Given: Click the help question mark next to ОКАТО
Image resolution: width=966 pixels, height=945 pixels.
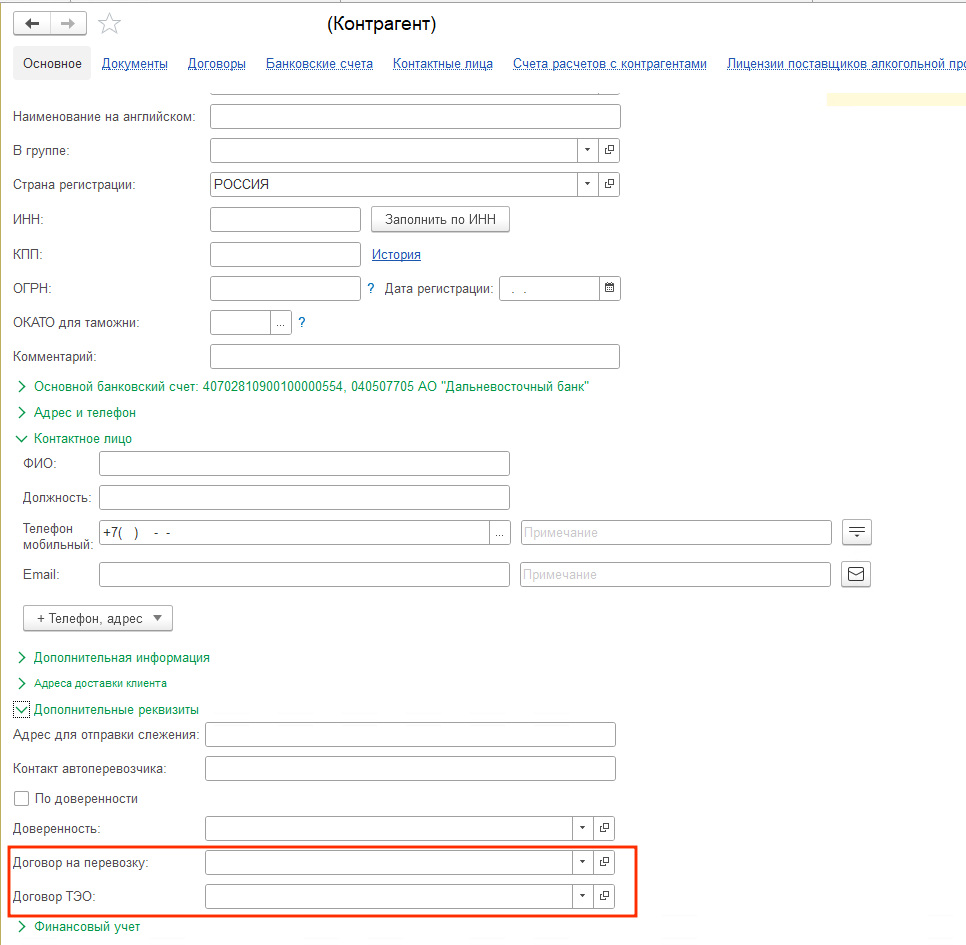Looking at the screenshot, I should click(302, 322).
